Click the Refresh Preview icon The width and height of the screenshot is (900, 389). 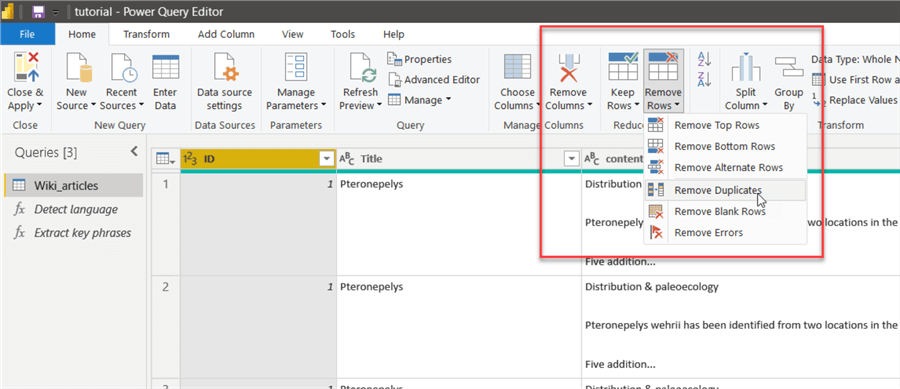point(362,67)
